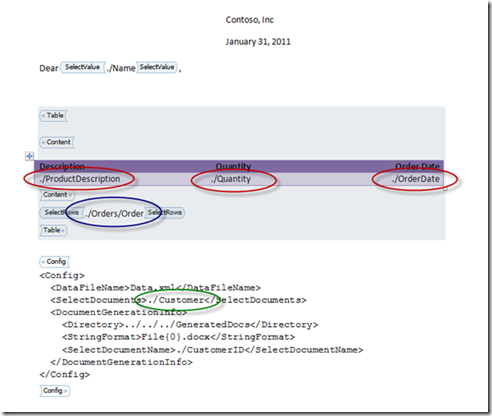Click the ./ProductDescription table cell
The height and width of the screenshot is (416, 492).
coord(80,179)
